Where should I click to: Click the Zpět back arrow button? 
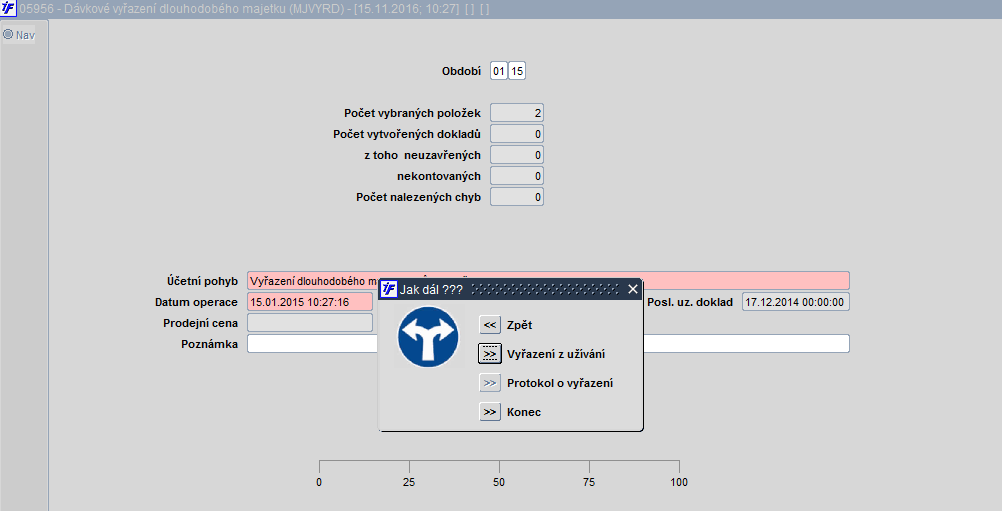pos(489,325)
